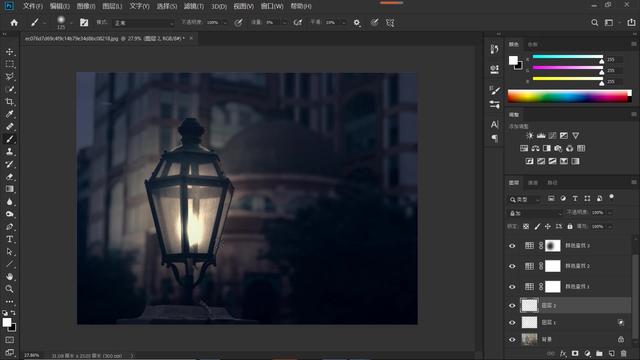Hide the 图层 1 layer

coord(512,322)
